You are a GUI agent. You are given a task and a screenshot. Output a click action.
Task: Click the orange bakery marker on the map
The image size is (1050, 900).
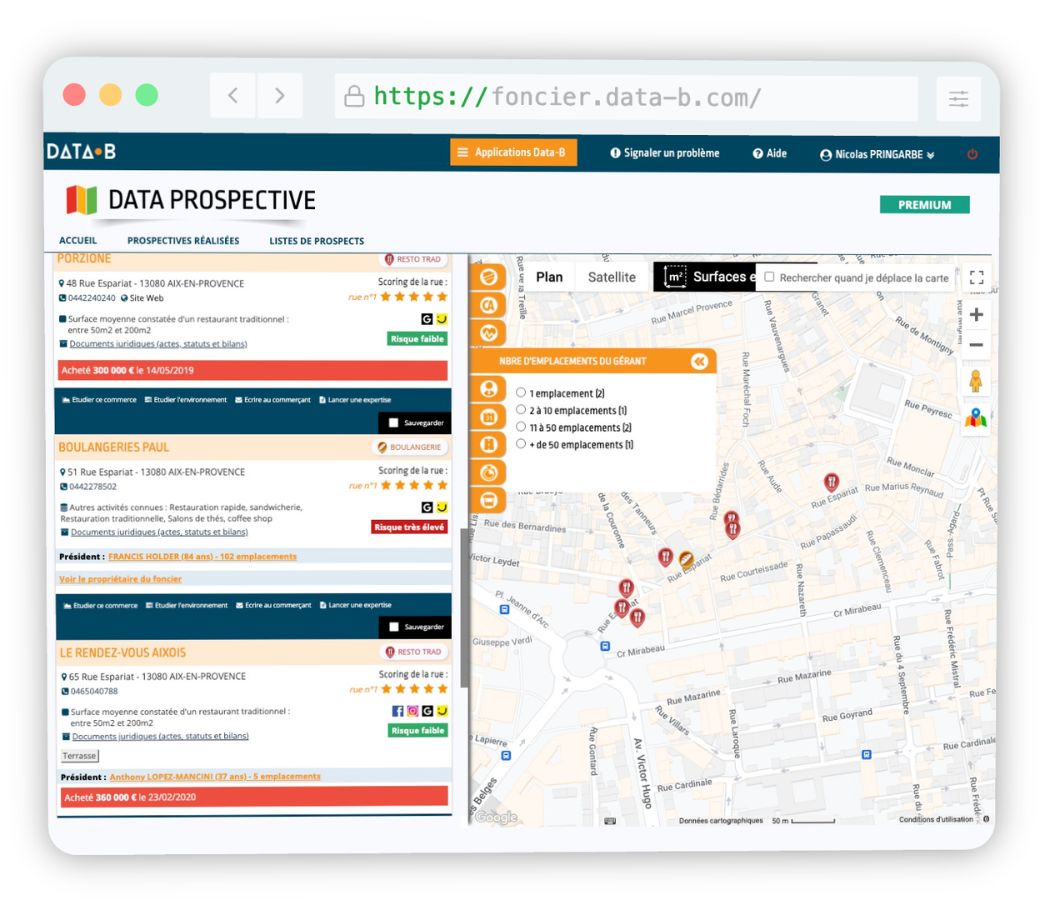(686, 558)
